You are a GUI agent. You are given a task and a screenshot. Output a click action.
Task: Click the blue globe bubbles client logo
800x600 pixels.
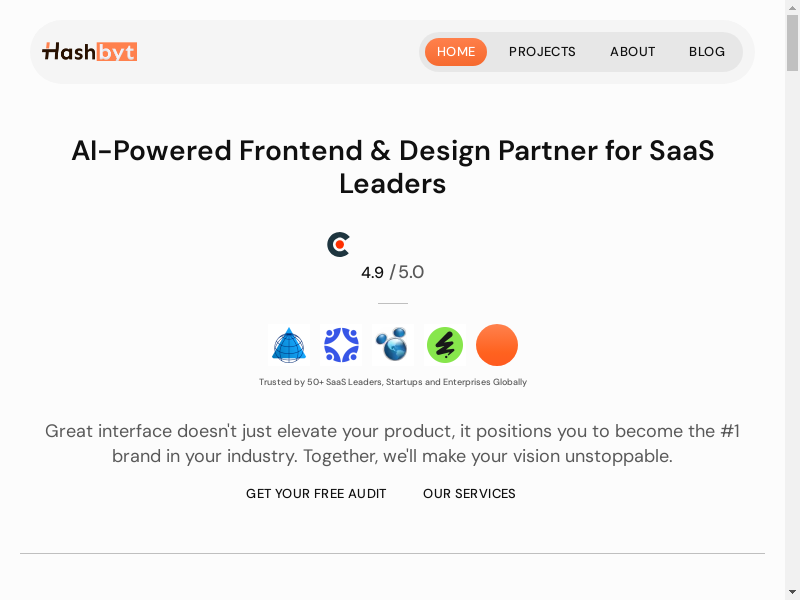pyautogui.click(x=392, y=345)
